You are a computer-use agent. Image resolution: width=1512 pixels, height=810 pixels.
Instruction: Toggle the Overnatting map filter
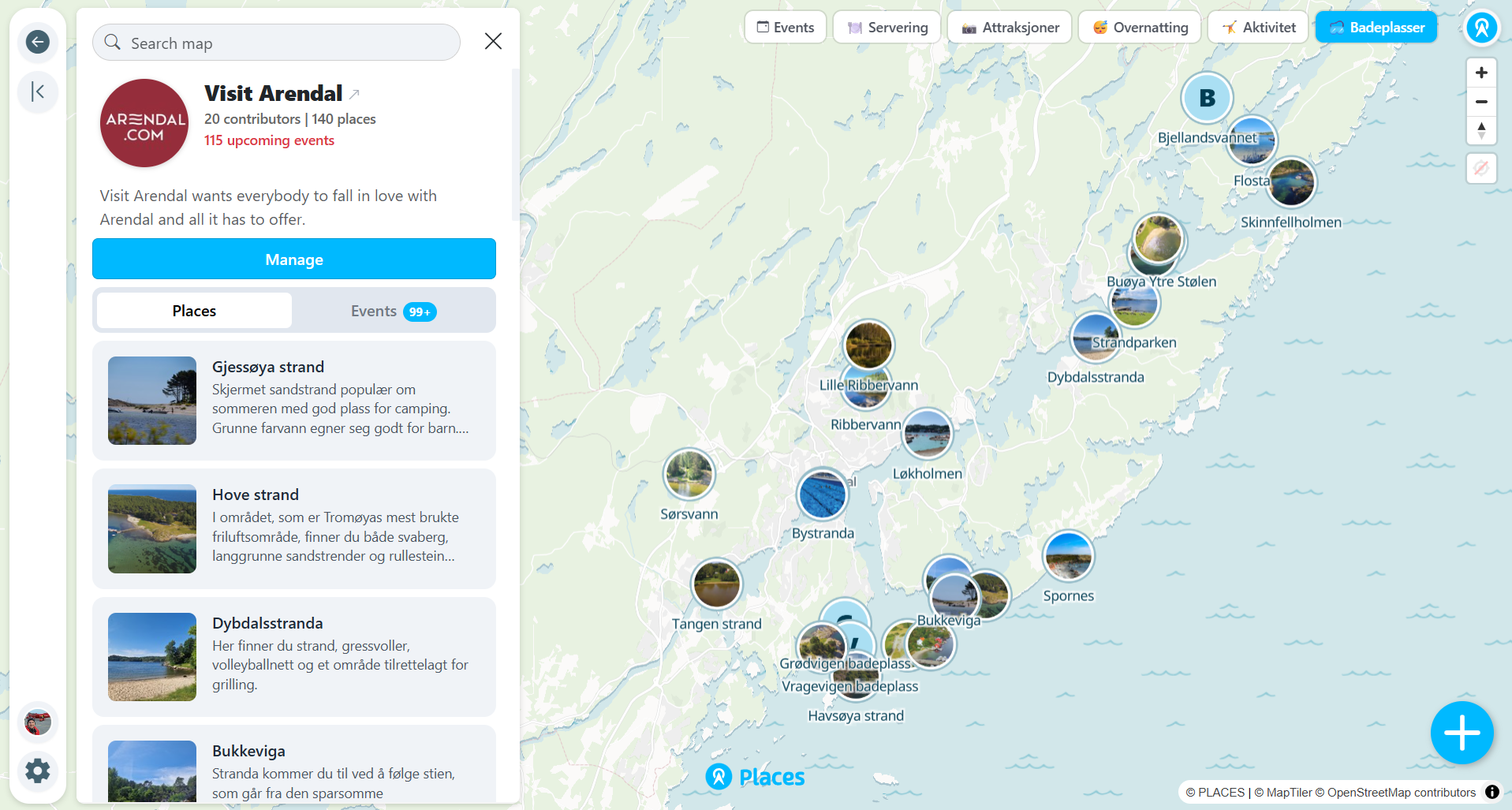(1140, 28)
